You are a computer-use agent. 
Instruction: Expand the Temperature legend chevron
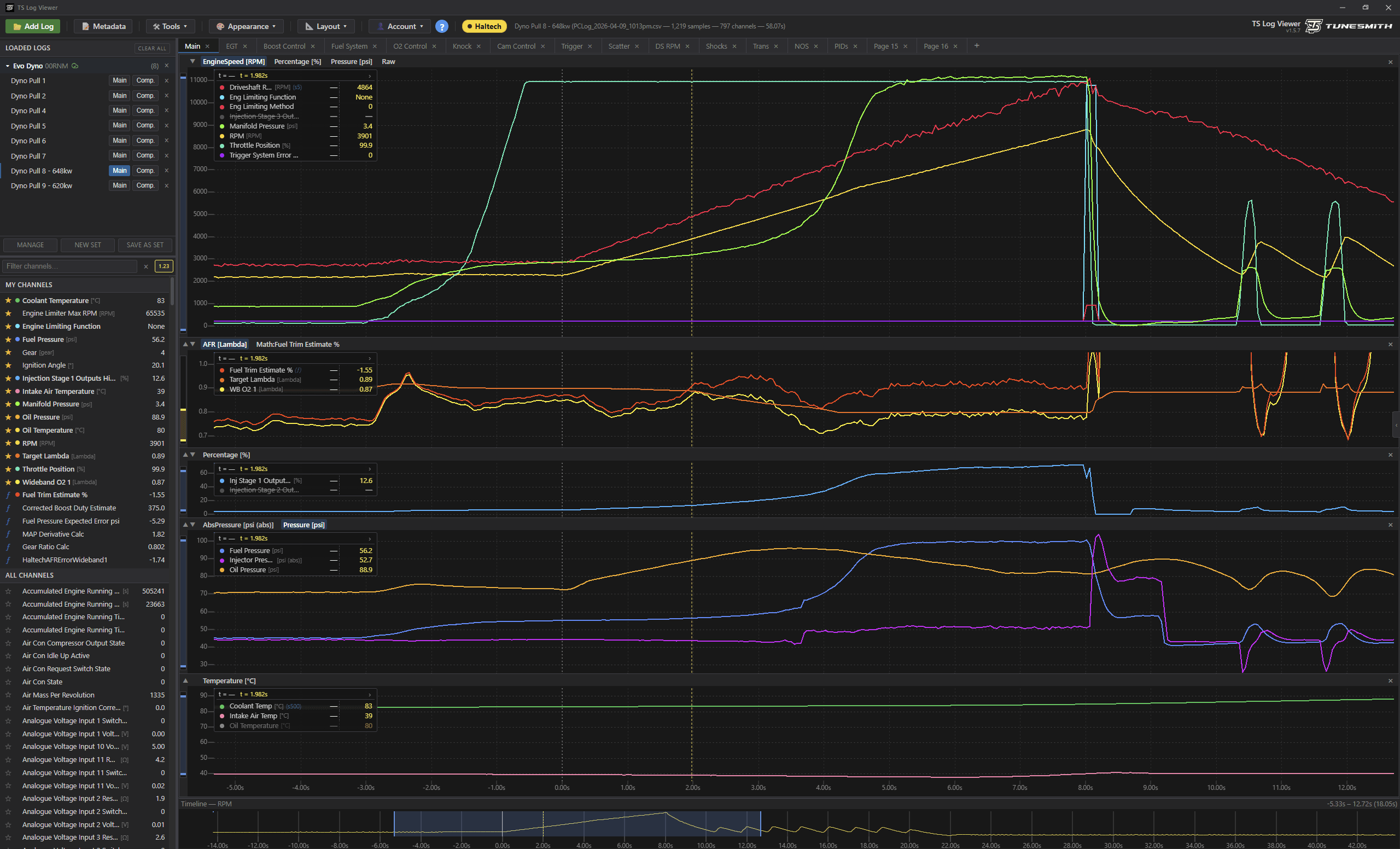[369, 694]
